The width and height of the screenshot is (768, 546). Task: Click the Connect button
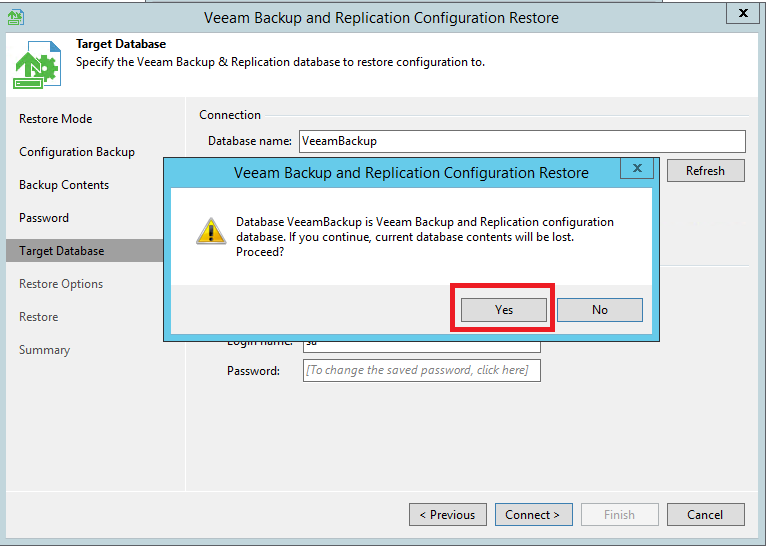533,515
